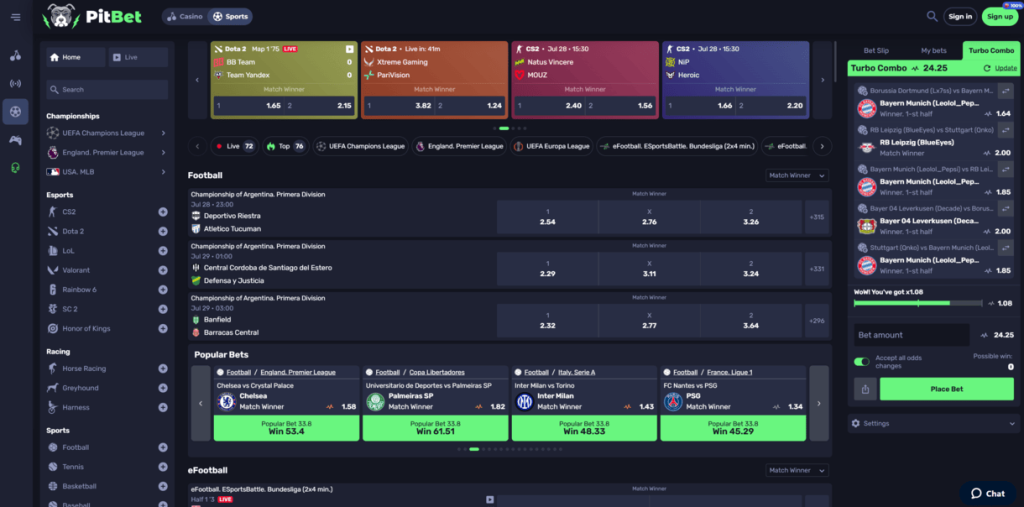Expand UEFA Champions League championship
The height and width of the screenshot is (507, 1024).
click(x=163, y=133)
